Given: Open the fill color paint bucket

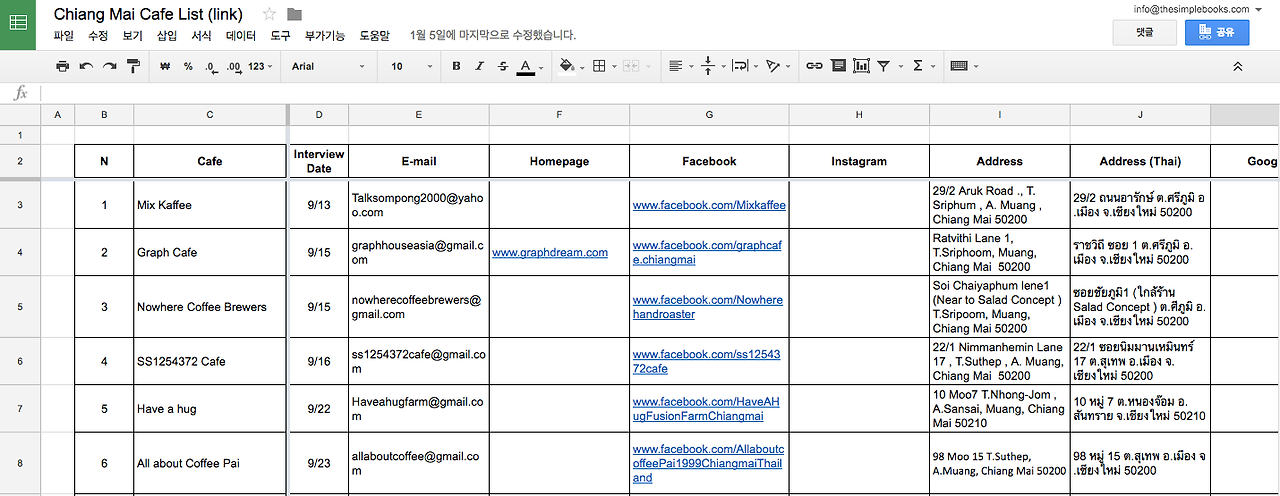Looking at the screenshot, I should [570, 66].
